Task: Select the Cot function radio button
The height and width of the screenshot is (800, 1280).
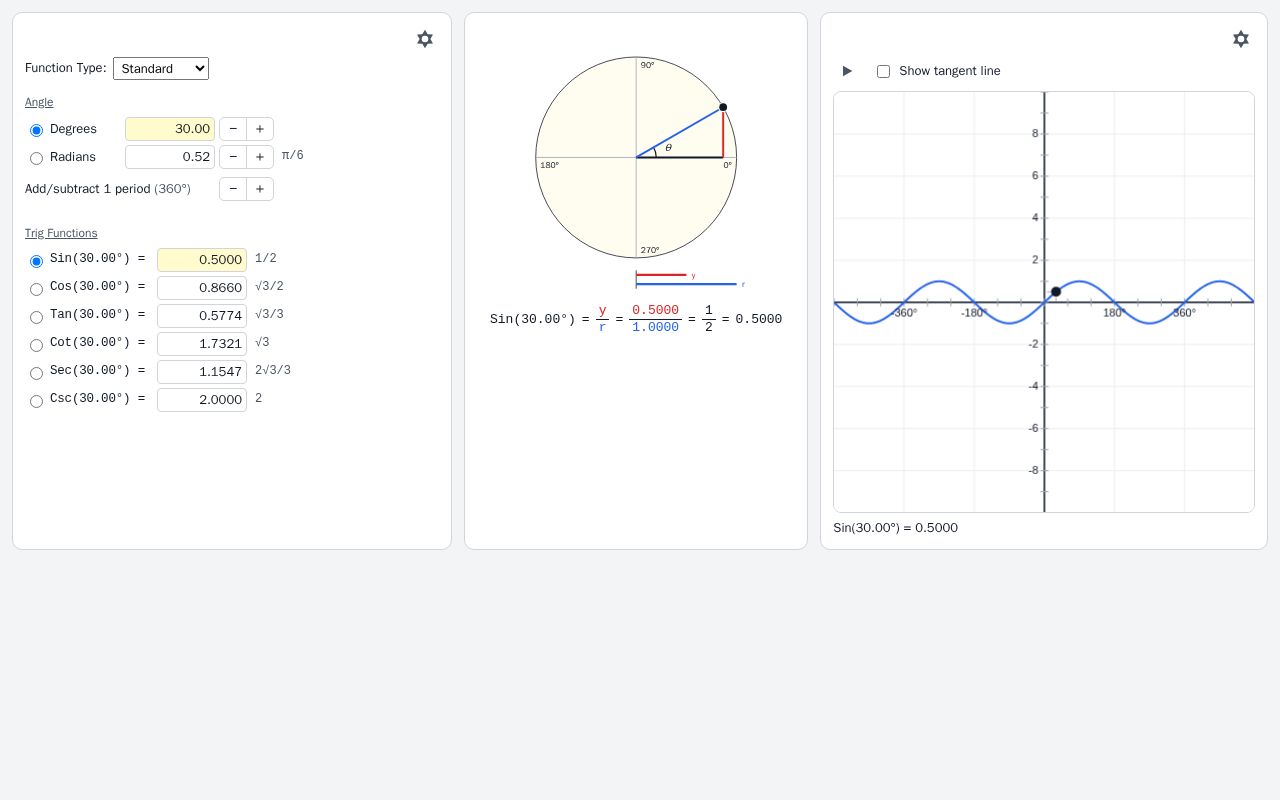Action: (37, 345)
